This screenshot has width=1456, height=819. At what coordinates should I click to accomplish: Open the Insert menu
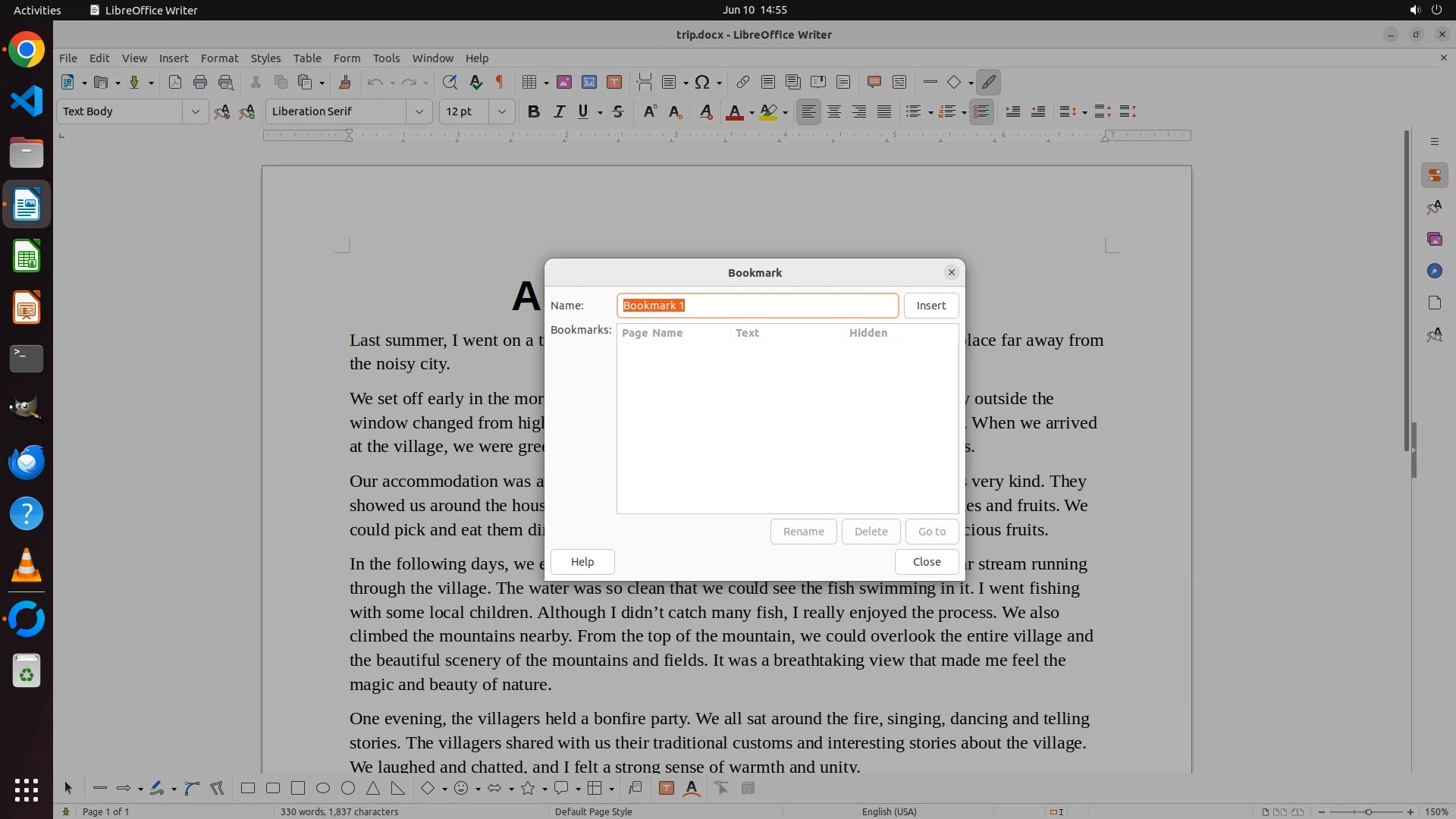[x=174, y=58]
